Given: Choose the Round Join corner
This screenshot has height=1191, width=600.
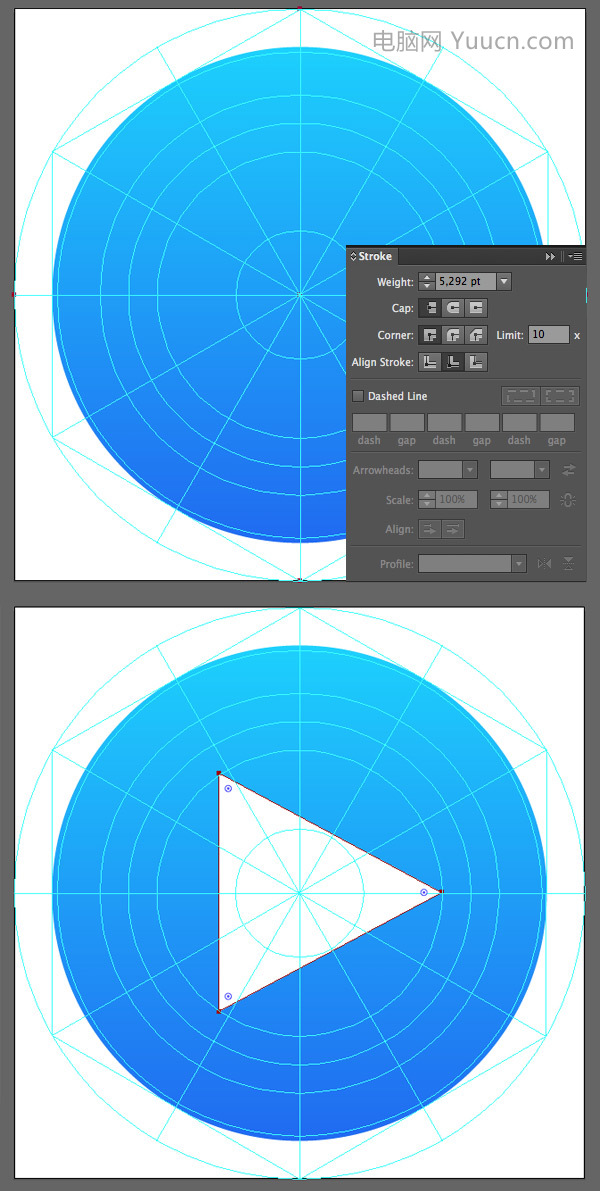Looking at the screenshot, I should (453, 335).
